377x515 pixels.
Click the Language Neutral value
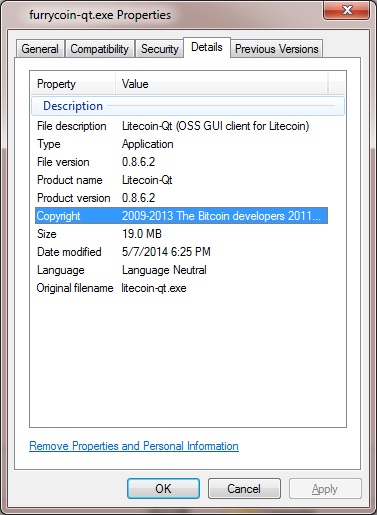[x=164, y=270]
